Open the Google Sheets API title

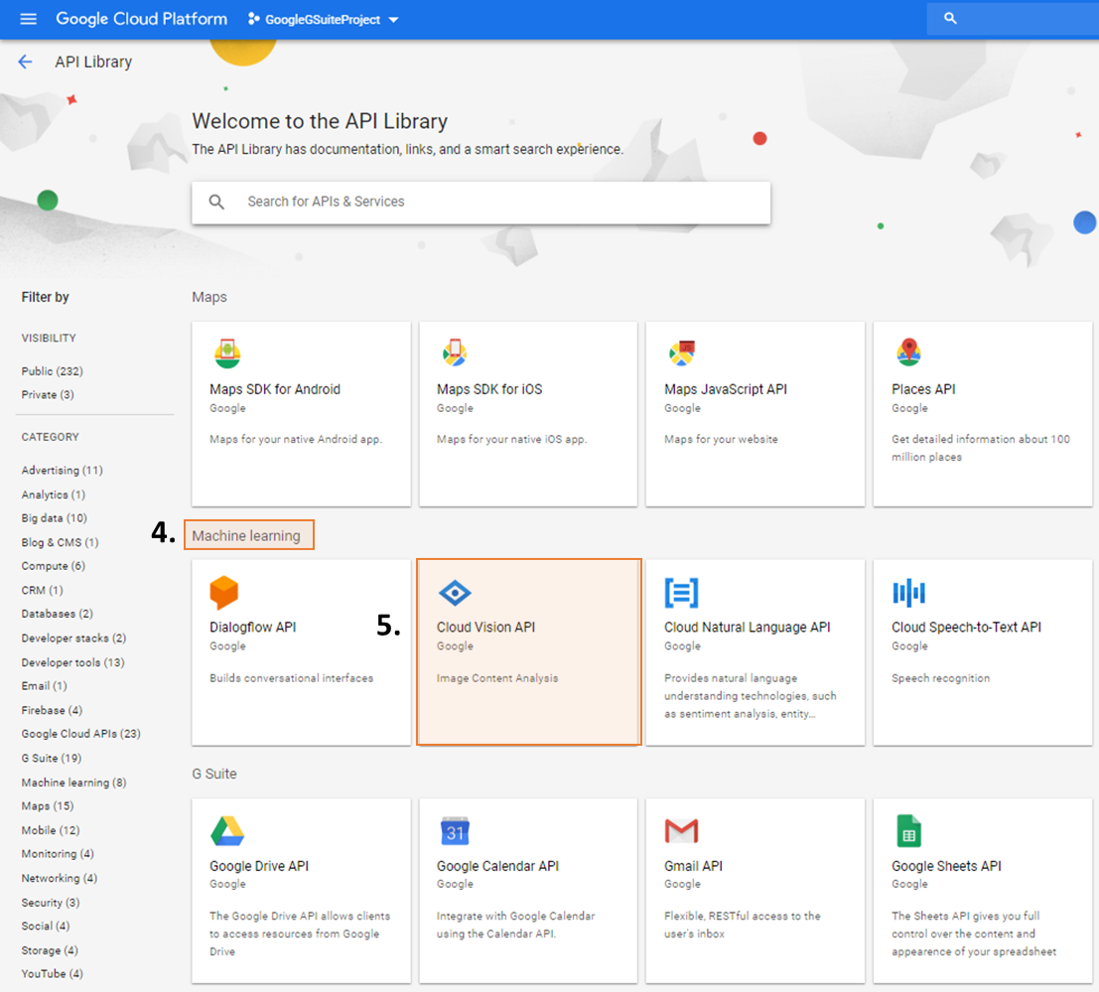946,866
